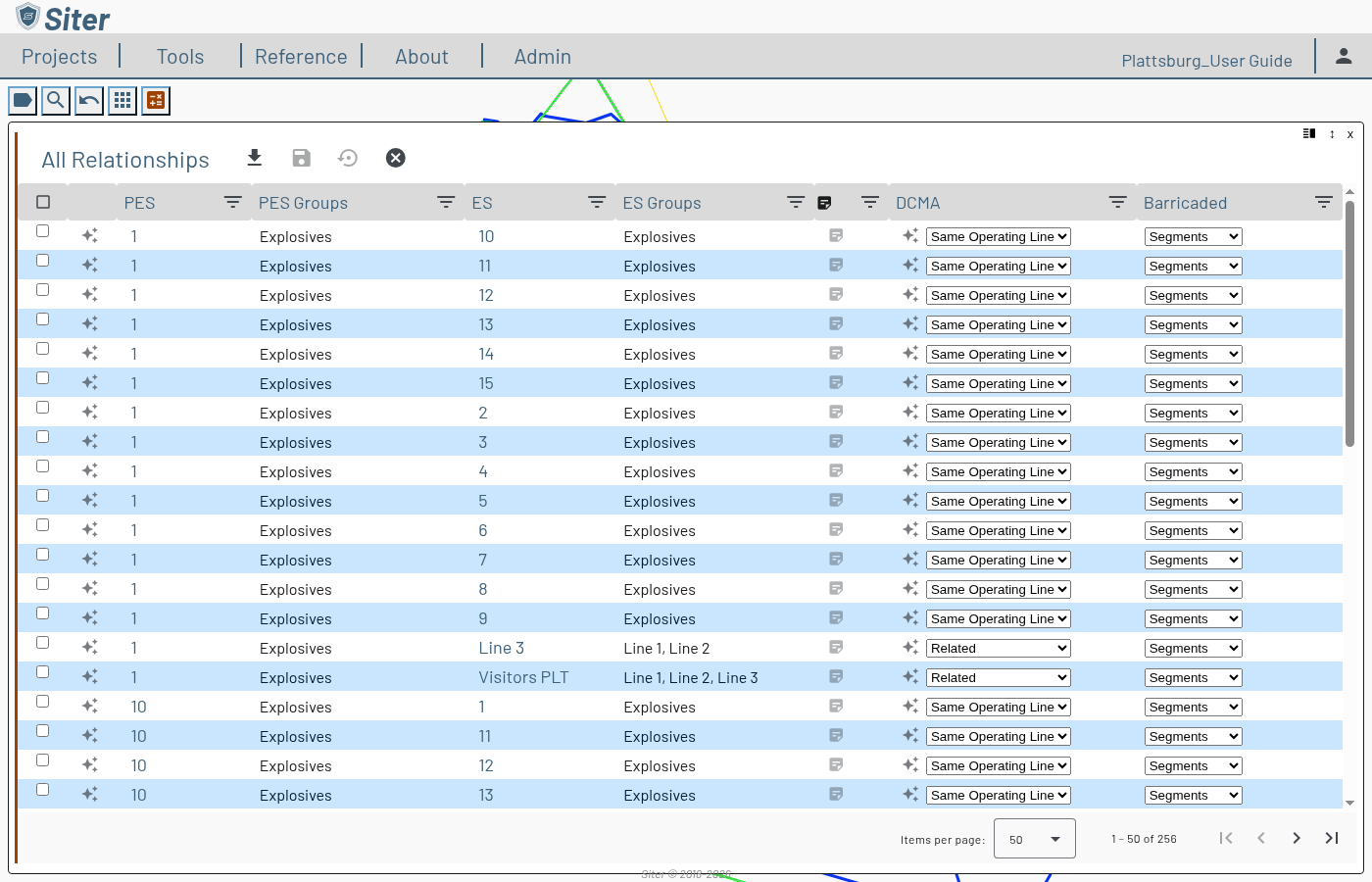This screenshot has width=1372, height=882.
Task: Open the orange calculator tool
Action: 156,100
